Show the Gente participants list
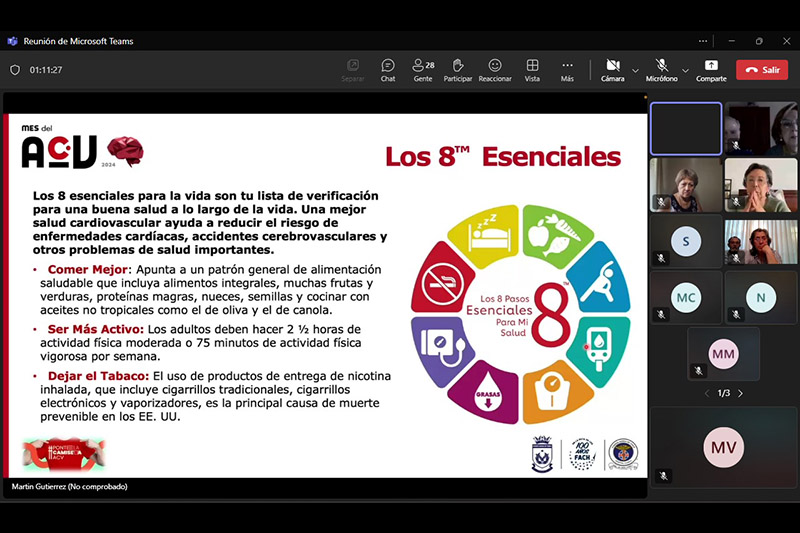800x533 pixels. (423, 70)
